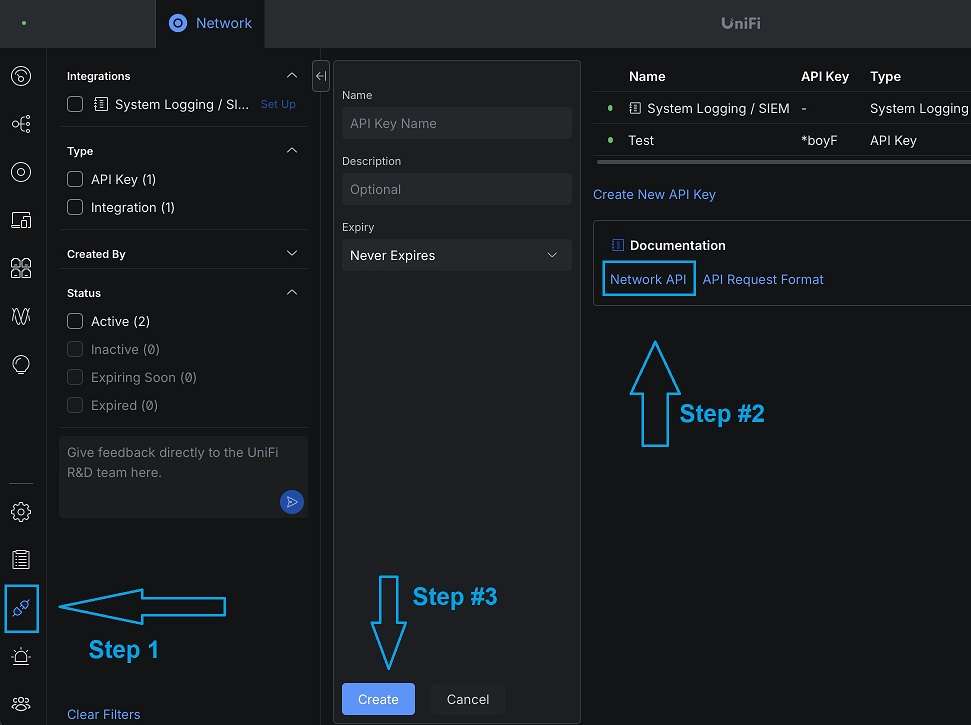
Task: Click the UniFi logo text at top
Action: 741,24
